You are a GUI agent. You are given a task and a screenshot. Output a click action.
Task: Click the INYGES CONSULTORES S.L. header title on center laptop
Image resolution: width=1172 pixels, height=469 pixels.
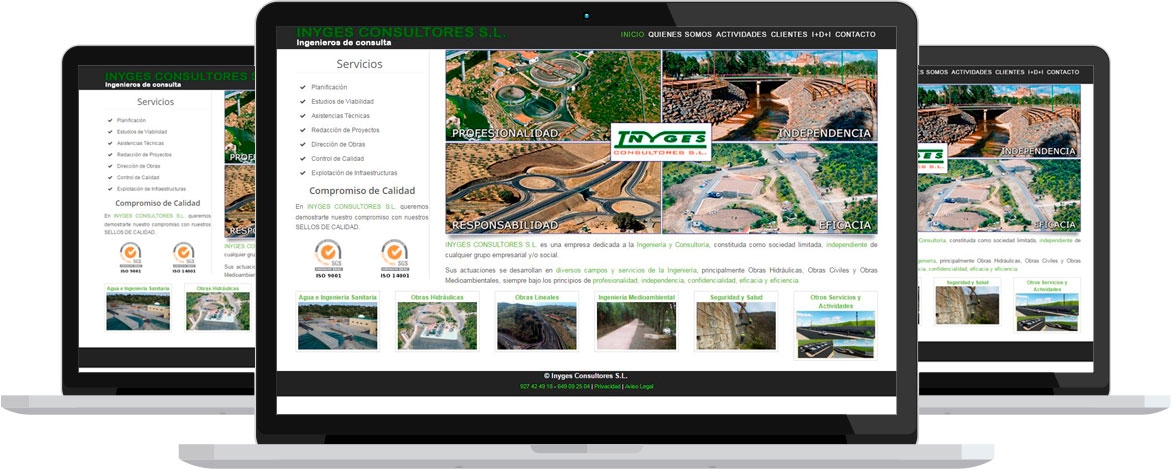pos(401,32)
